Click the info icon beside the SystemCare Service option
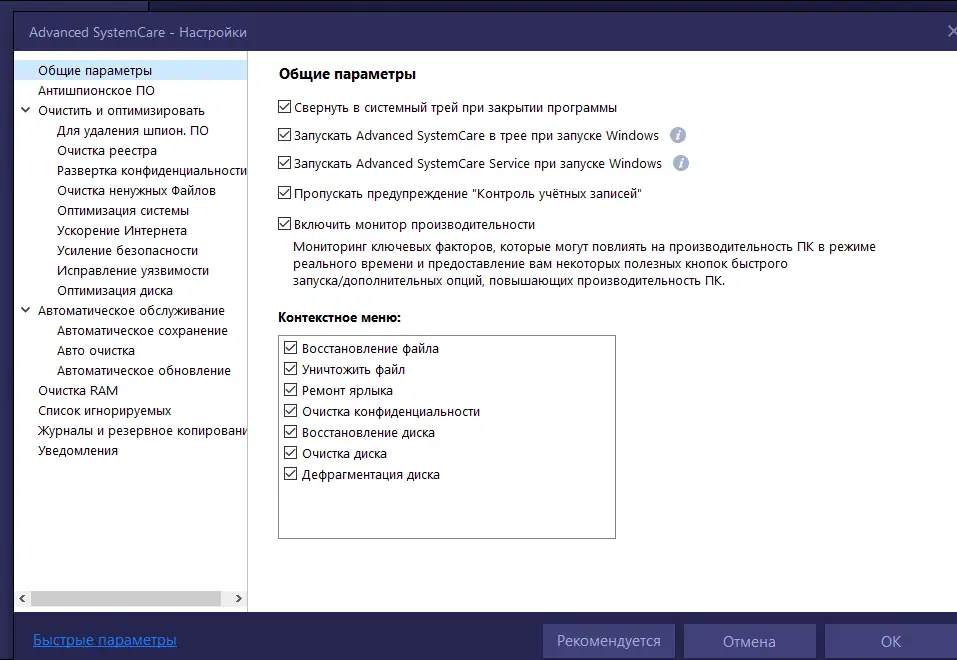 (681, 163)
